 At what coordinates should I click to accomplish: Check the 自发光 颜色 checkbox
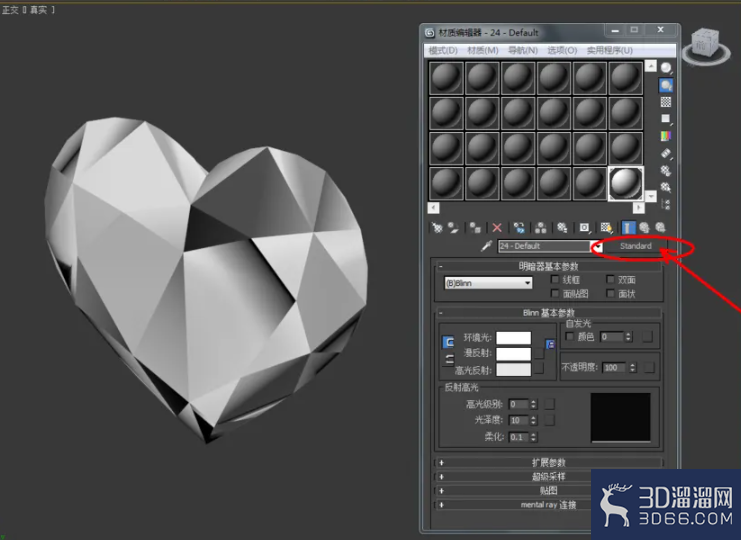[569, 336]
